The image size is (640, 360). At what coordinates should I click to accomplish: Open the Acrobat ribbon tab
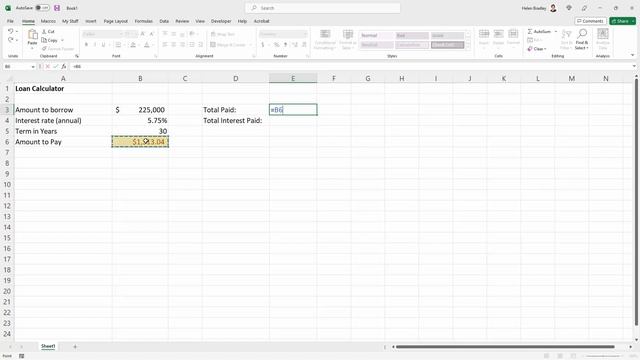261,21
